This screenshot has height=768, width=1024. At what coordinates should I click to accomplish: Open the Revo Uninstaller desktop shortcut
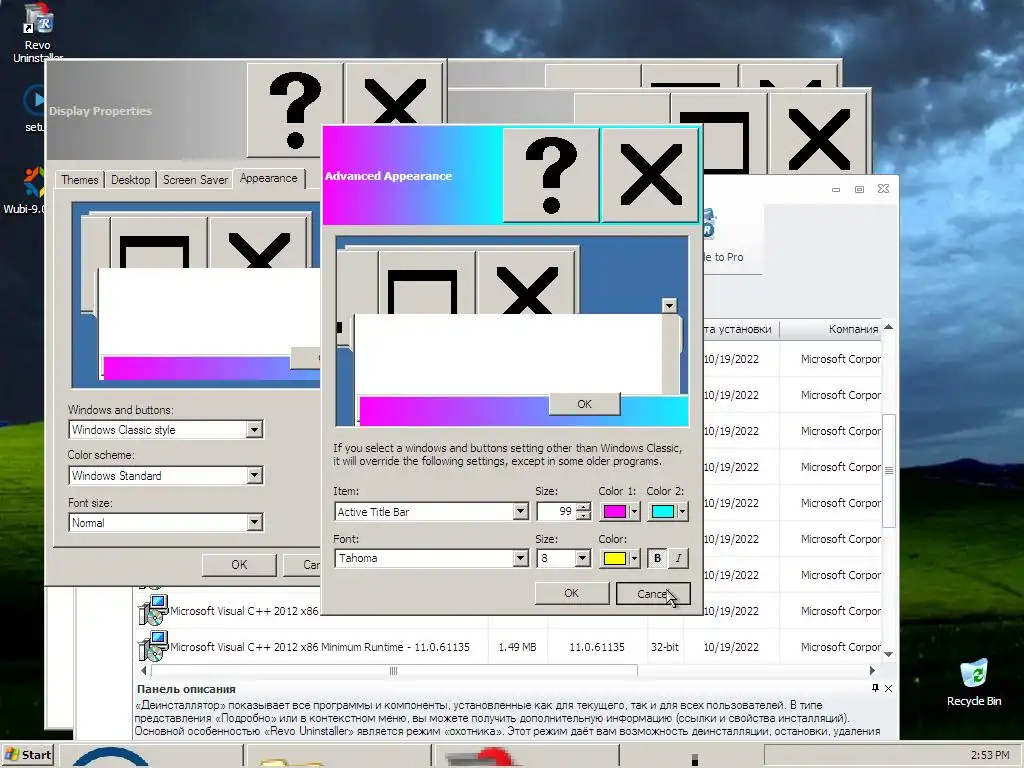37,31
